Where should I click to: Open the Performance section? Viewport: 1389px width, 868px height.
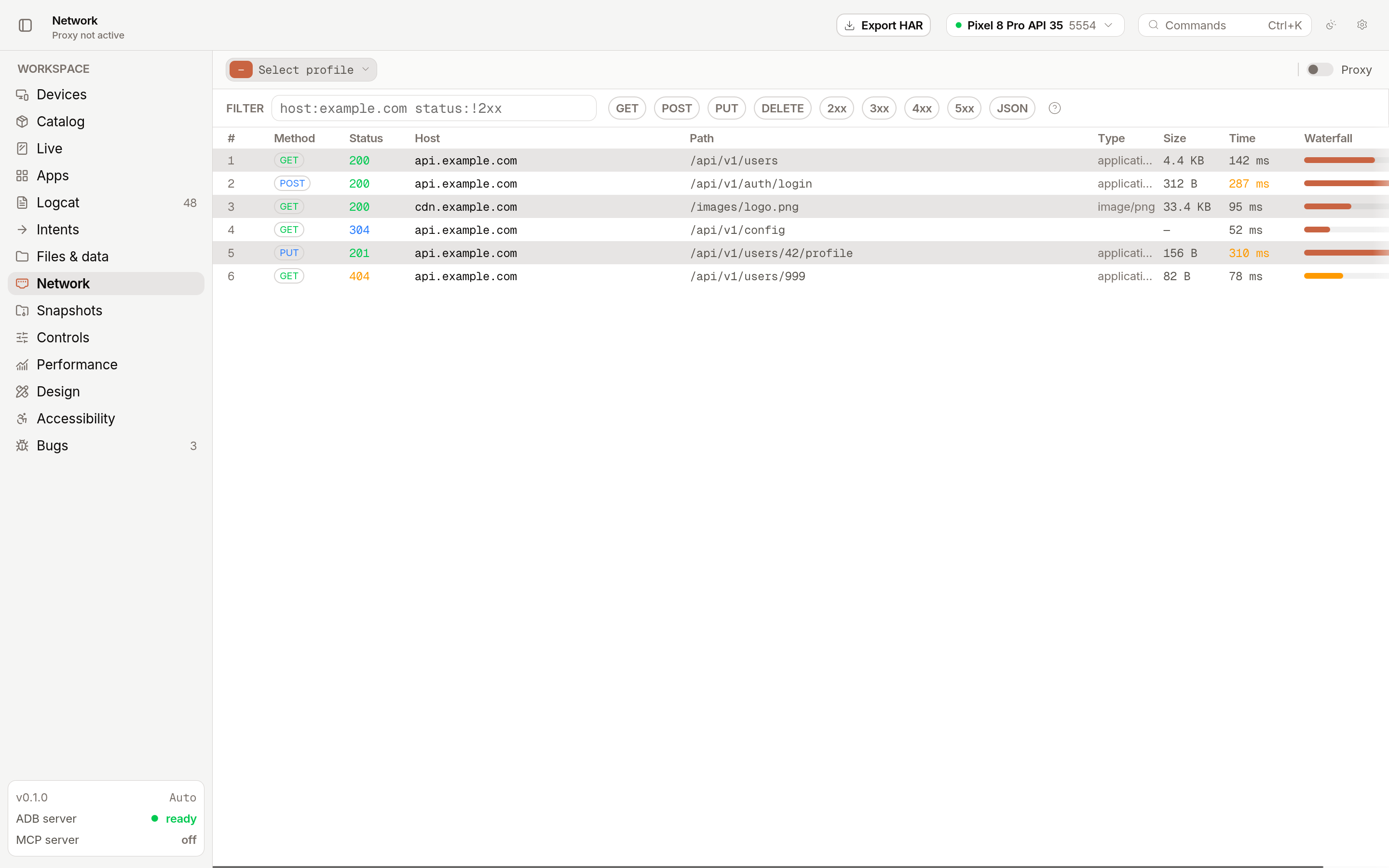pos(106,365)
